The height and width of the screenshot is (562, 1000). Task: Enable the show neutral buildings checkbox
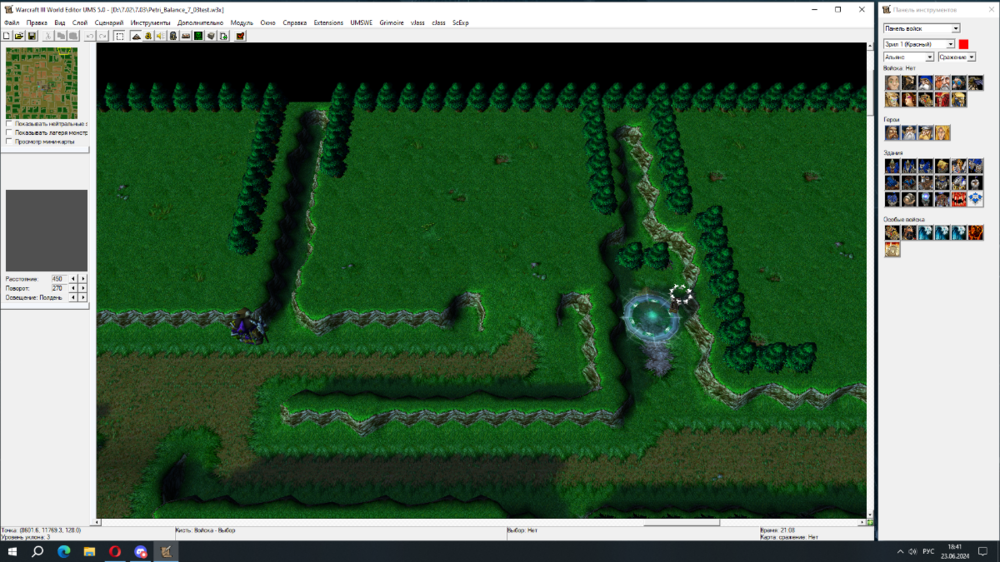[9, 124]
